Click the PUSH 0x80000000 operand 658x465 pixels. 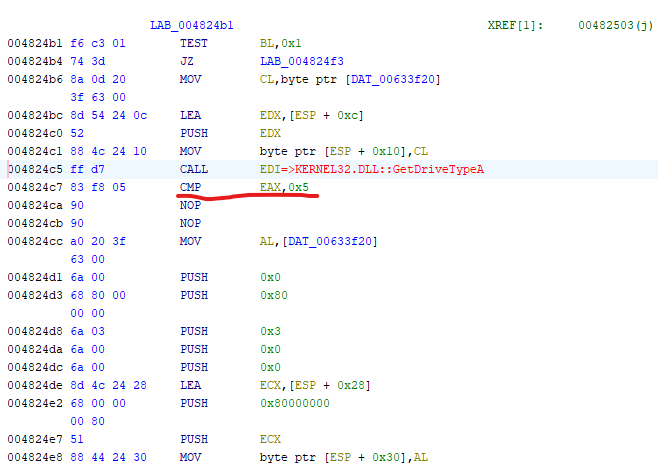(x=295, y=403)
